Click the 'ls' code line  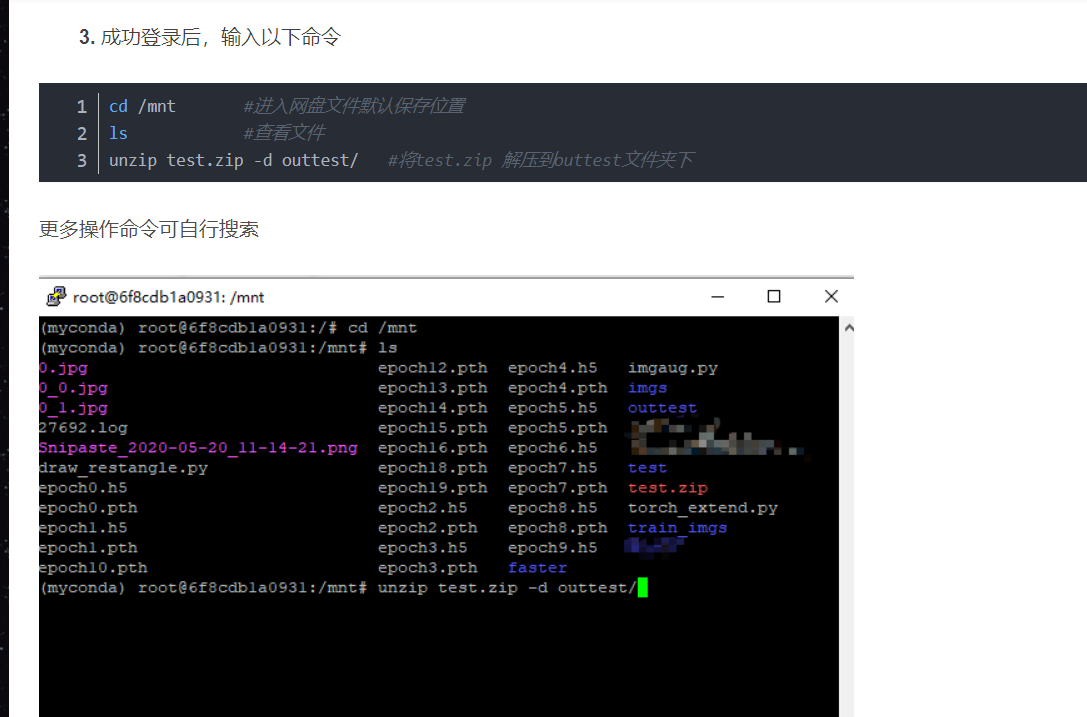(119, 133)
